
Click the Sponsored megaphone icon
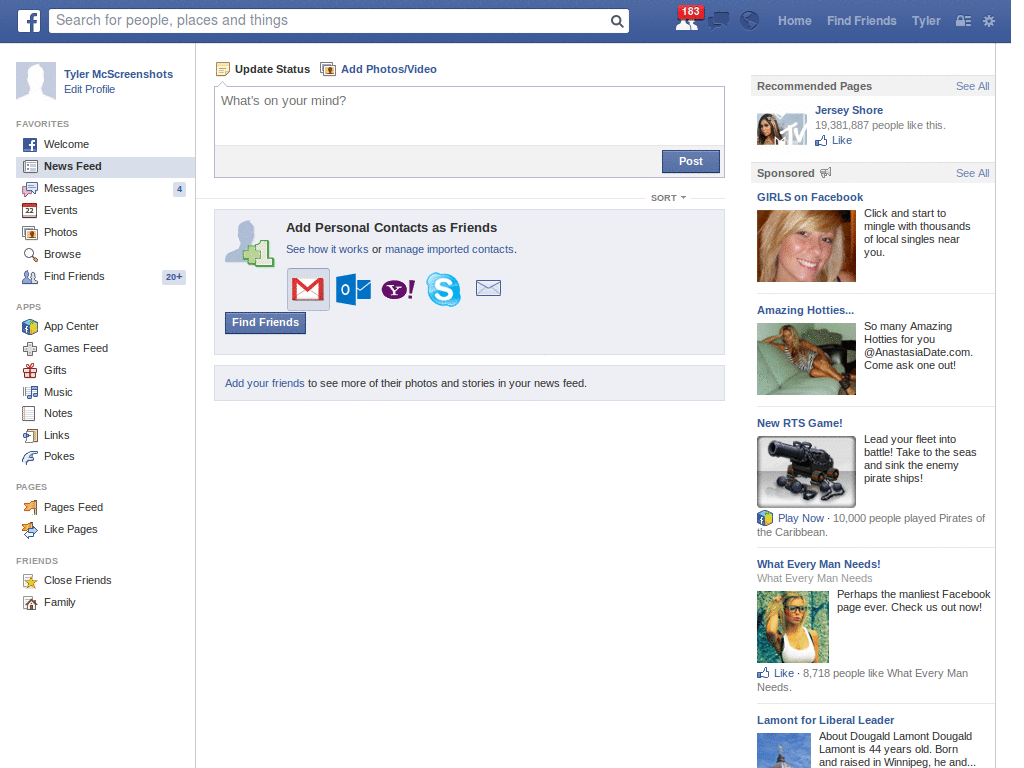tap(825, 172)
